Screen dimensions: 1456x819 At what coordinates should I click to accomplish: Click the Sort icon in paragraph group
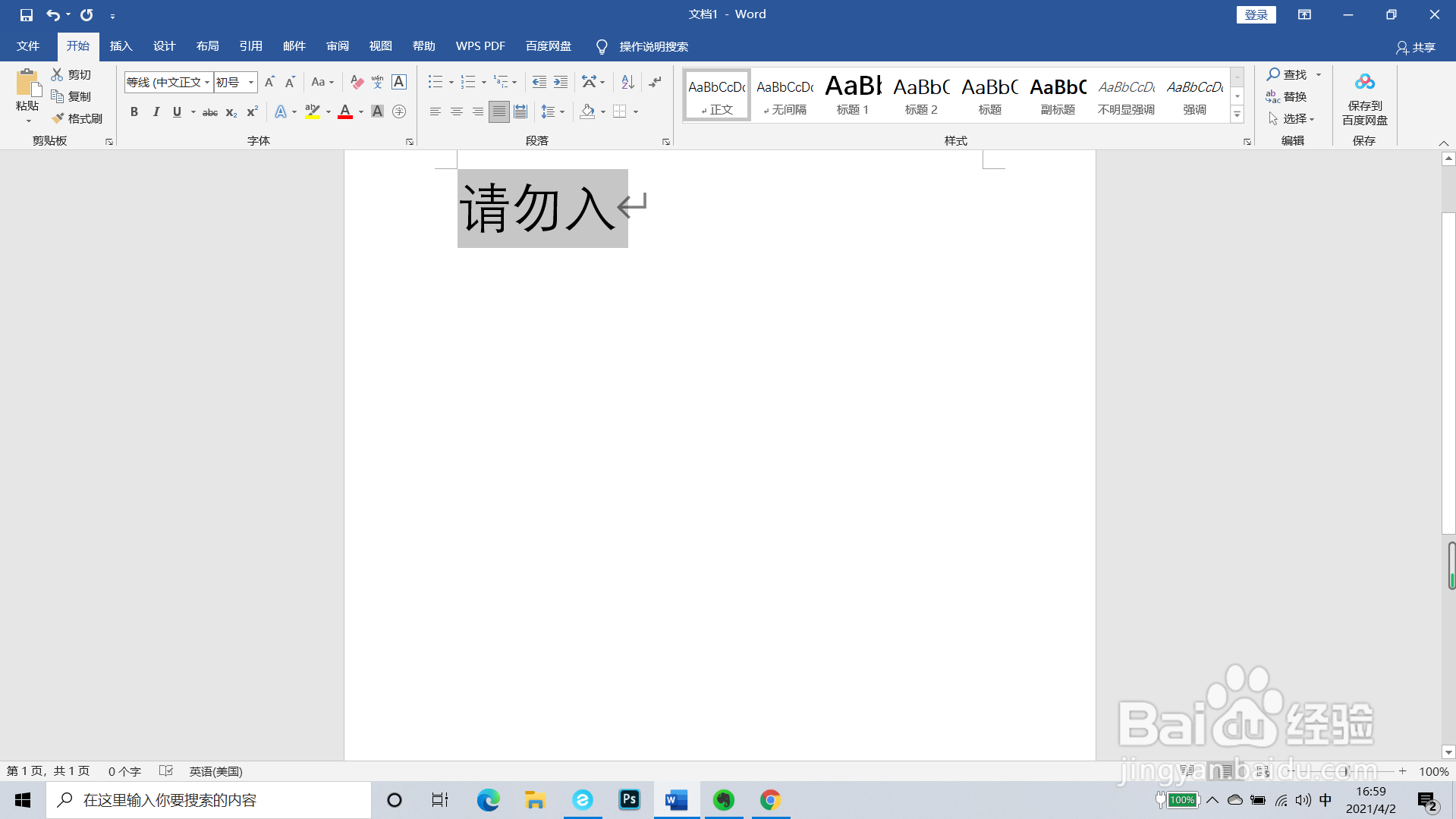[627, 82]
